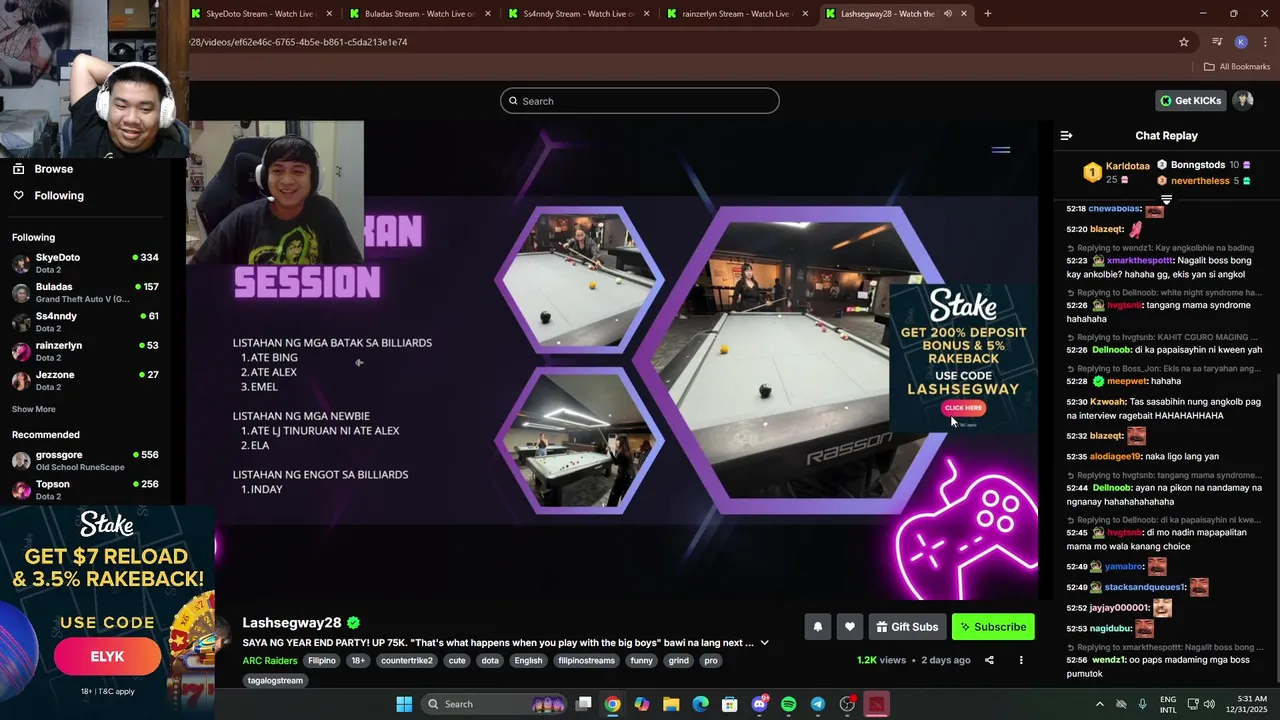This screenshot has height=720, width=1280.
Task: Subscribe to Lashsegway28
Action: click(x=993, y=627)
